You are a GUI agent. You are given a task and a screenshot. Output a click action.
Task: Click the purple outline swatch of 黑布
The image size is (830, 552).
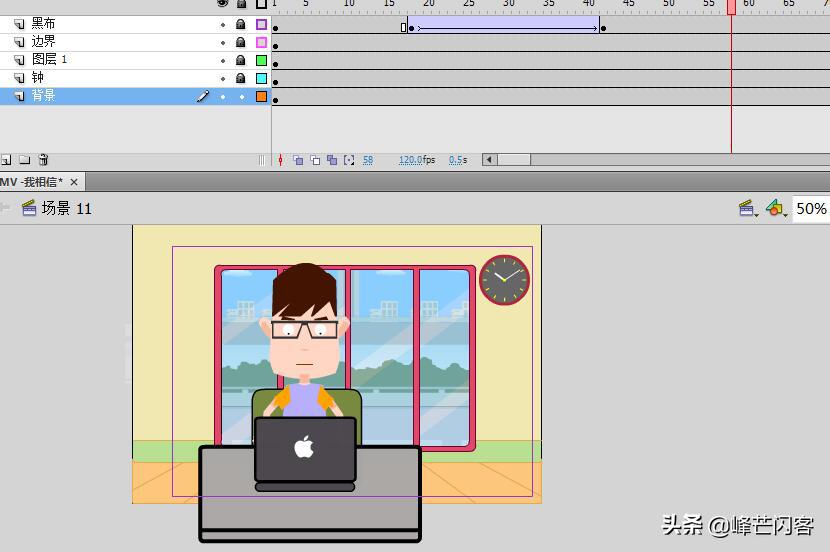[x=261, y=24]
